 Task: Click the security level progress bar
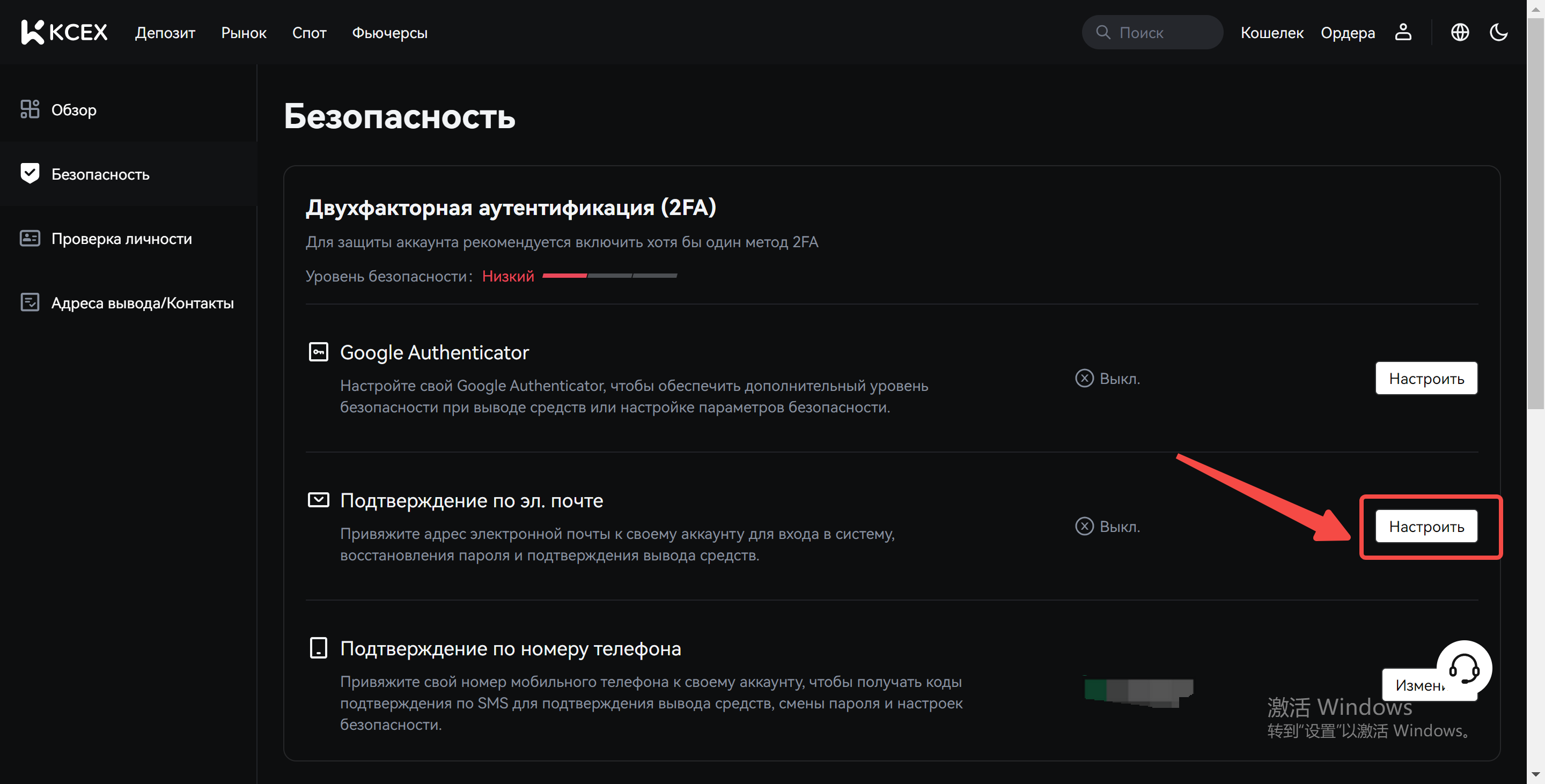[x=610, y=276]
